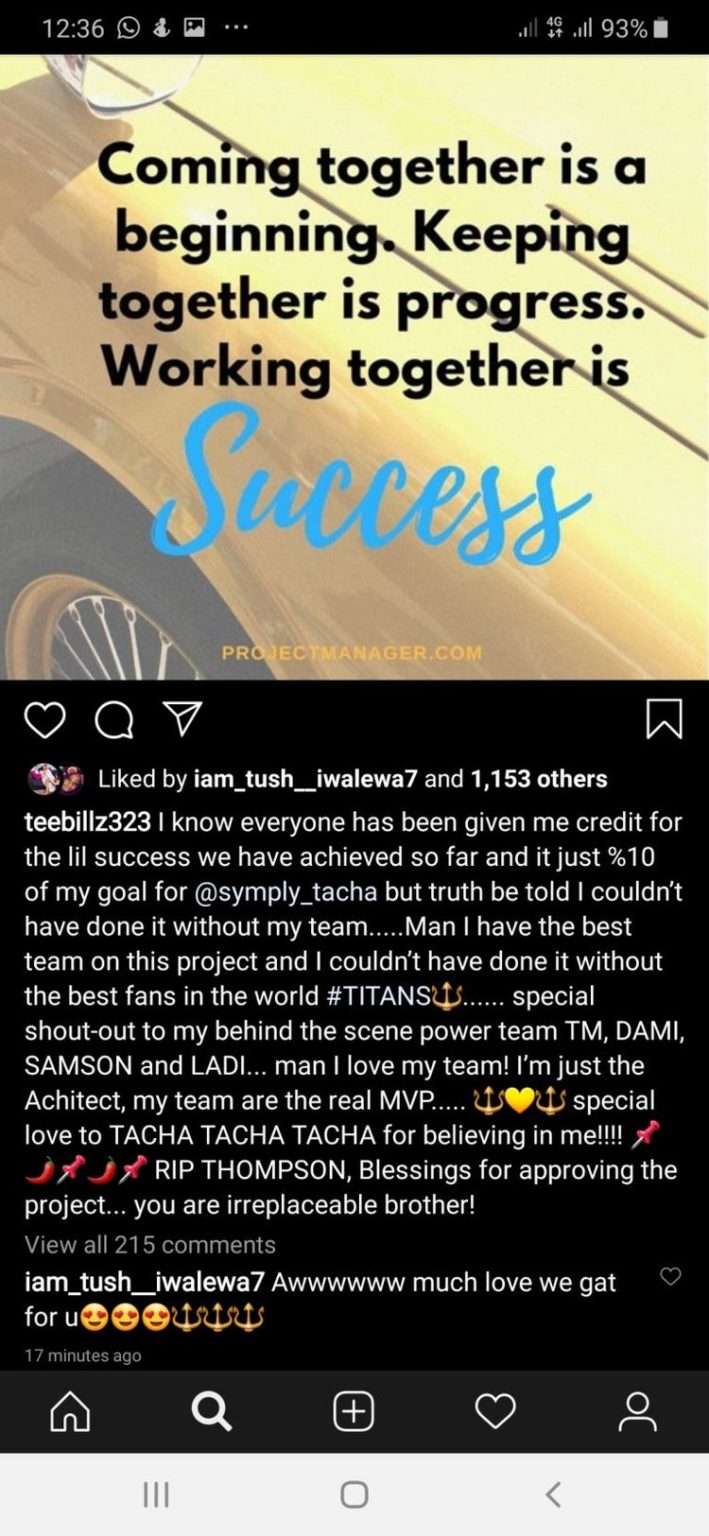Open Search tab with magnifier icon
Viewport: 709px width, 1536px height.
211,1411
